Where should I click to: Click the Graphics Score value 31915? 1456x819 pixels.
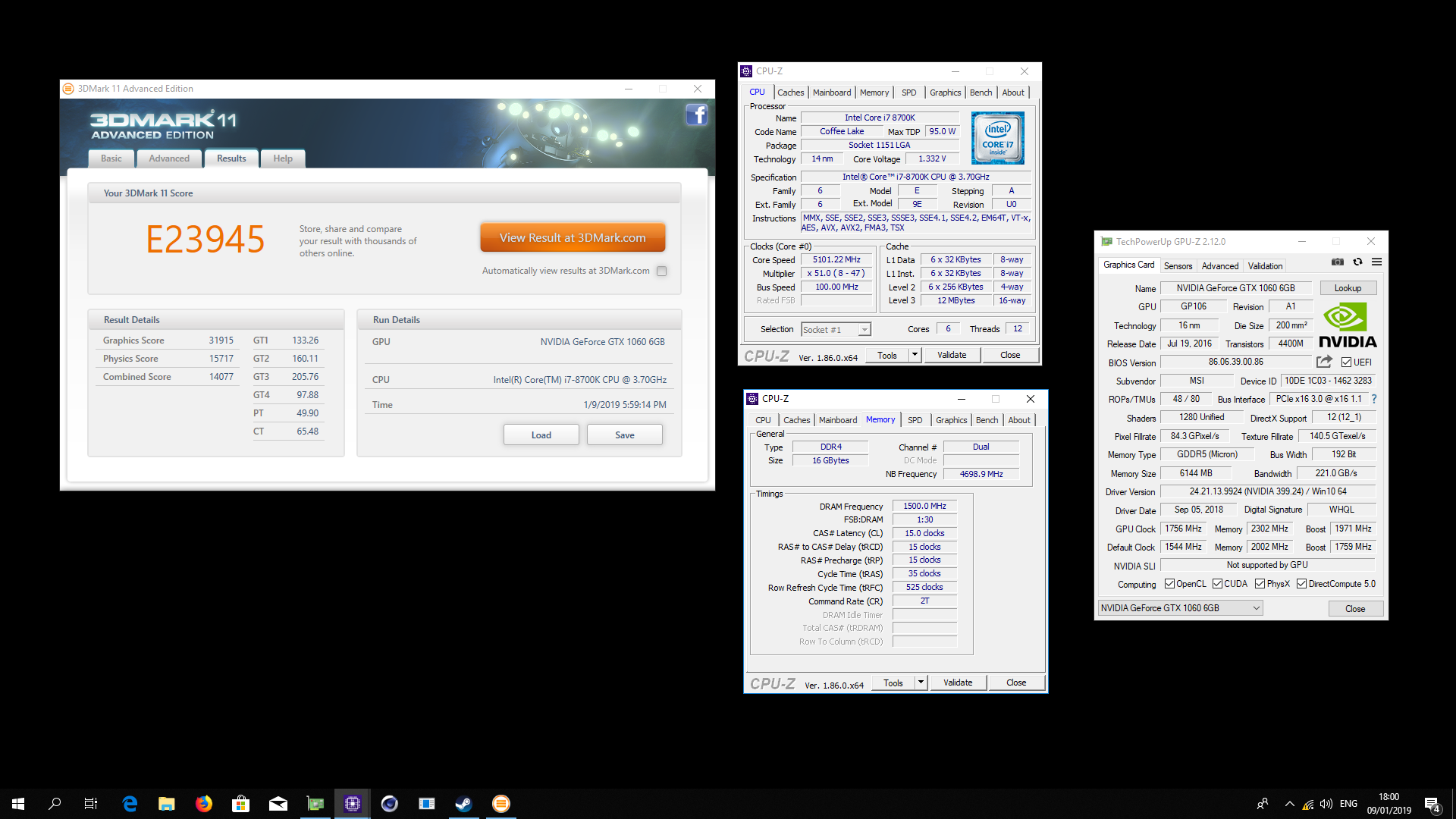coord(221,340)
